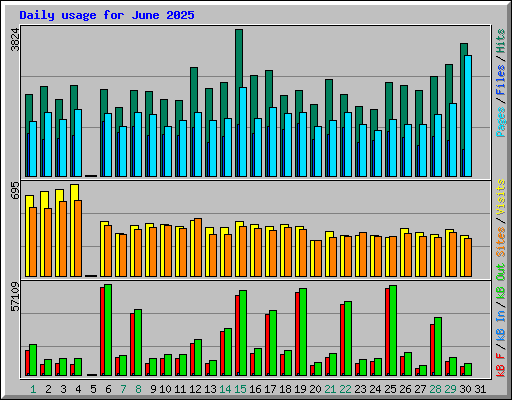Click day label 1 on the x-axis

coord(33,389)
